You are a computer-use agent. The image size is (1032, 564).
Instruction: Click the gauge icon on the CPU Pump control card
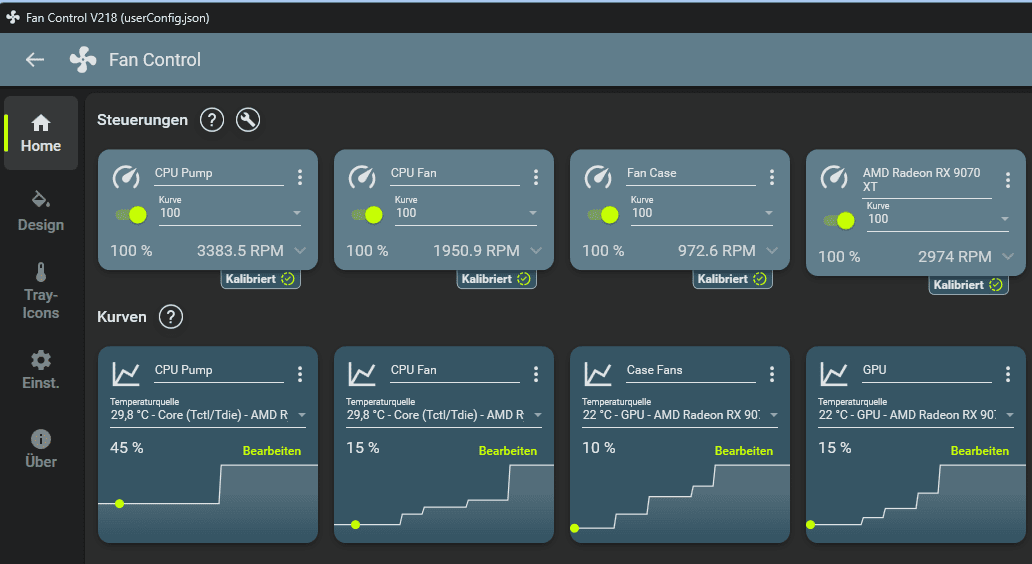tap(126, 176)
